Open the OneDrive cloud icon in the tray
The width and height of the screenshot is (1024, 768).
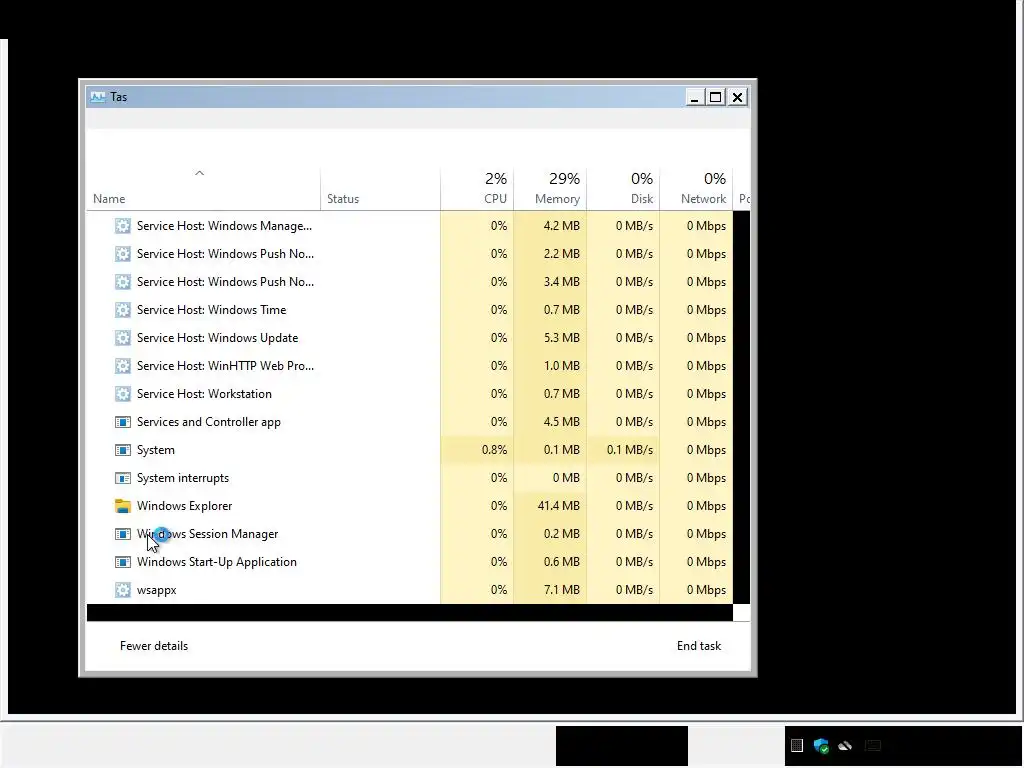click(845, 745)
